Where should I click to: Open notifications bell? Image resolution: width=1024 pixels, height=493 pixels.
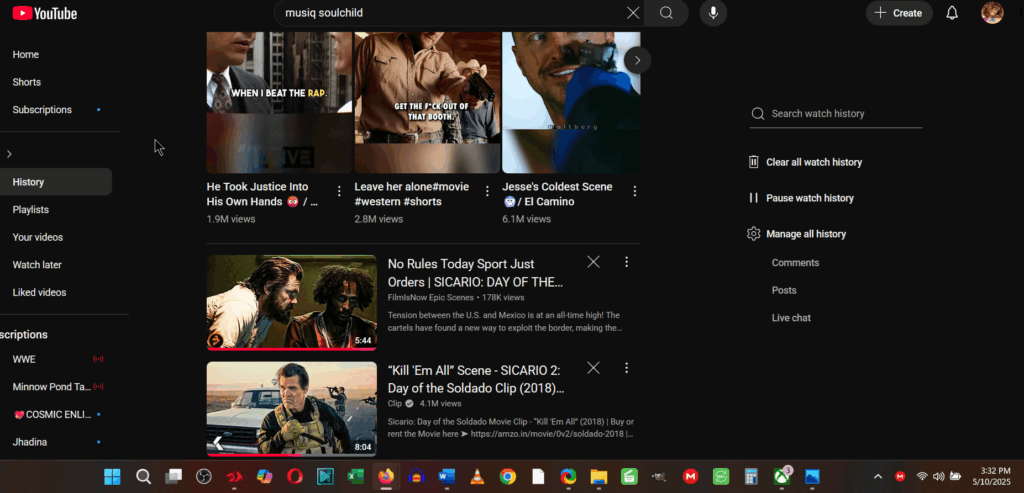click(952, 13)
